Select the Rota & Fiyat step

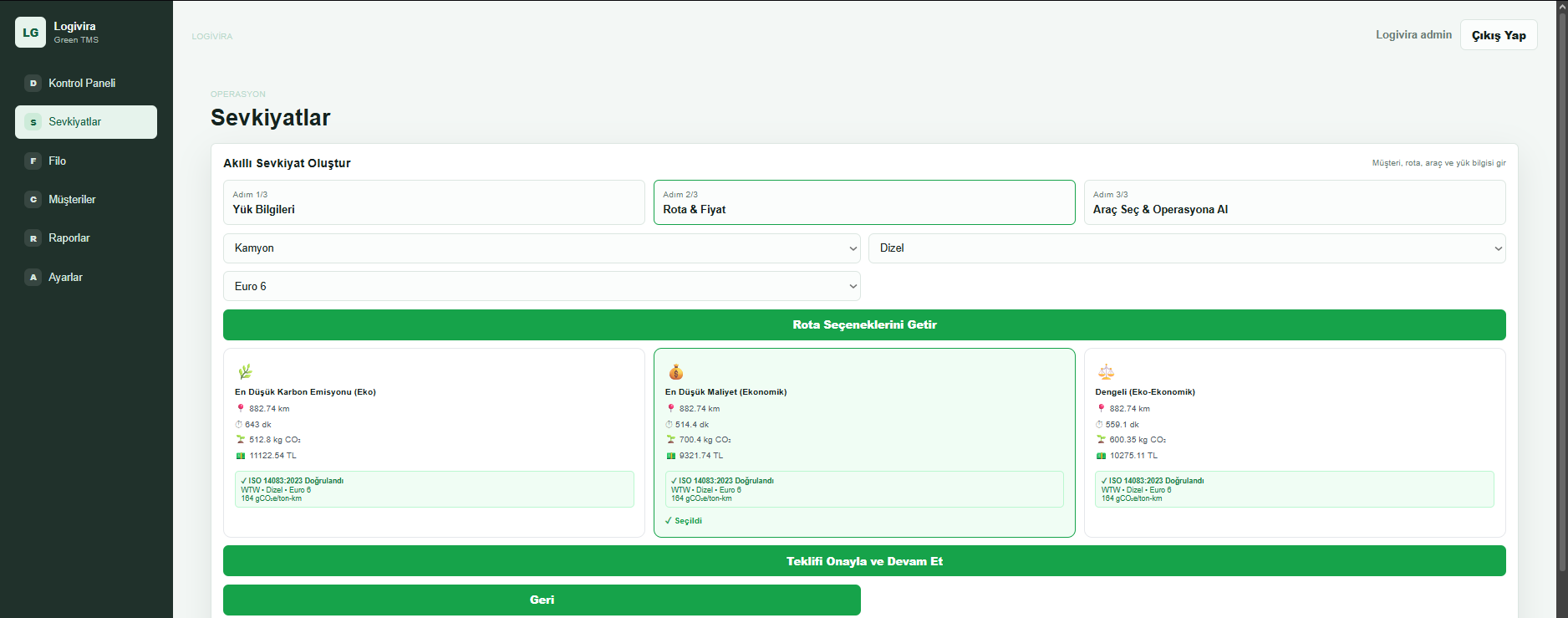864,202
